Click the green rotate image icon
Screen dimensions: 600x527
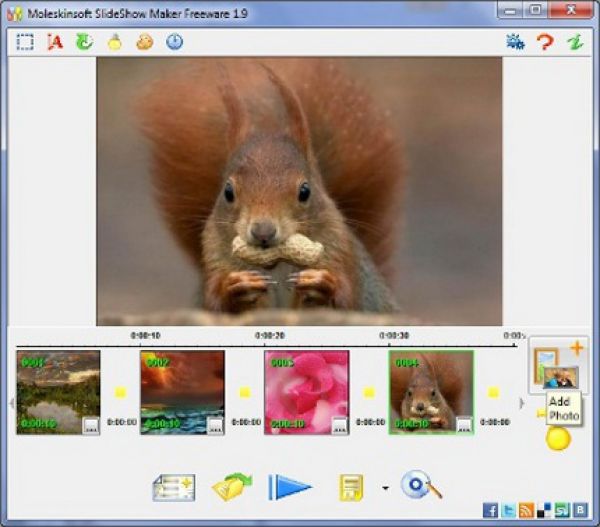click(84, 43)
